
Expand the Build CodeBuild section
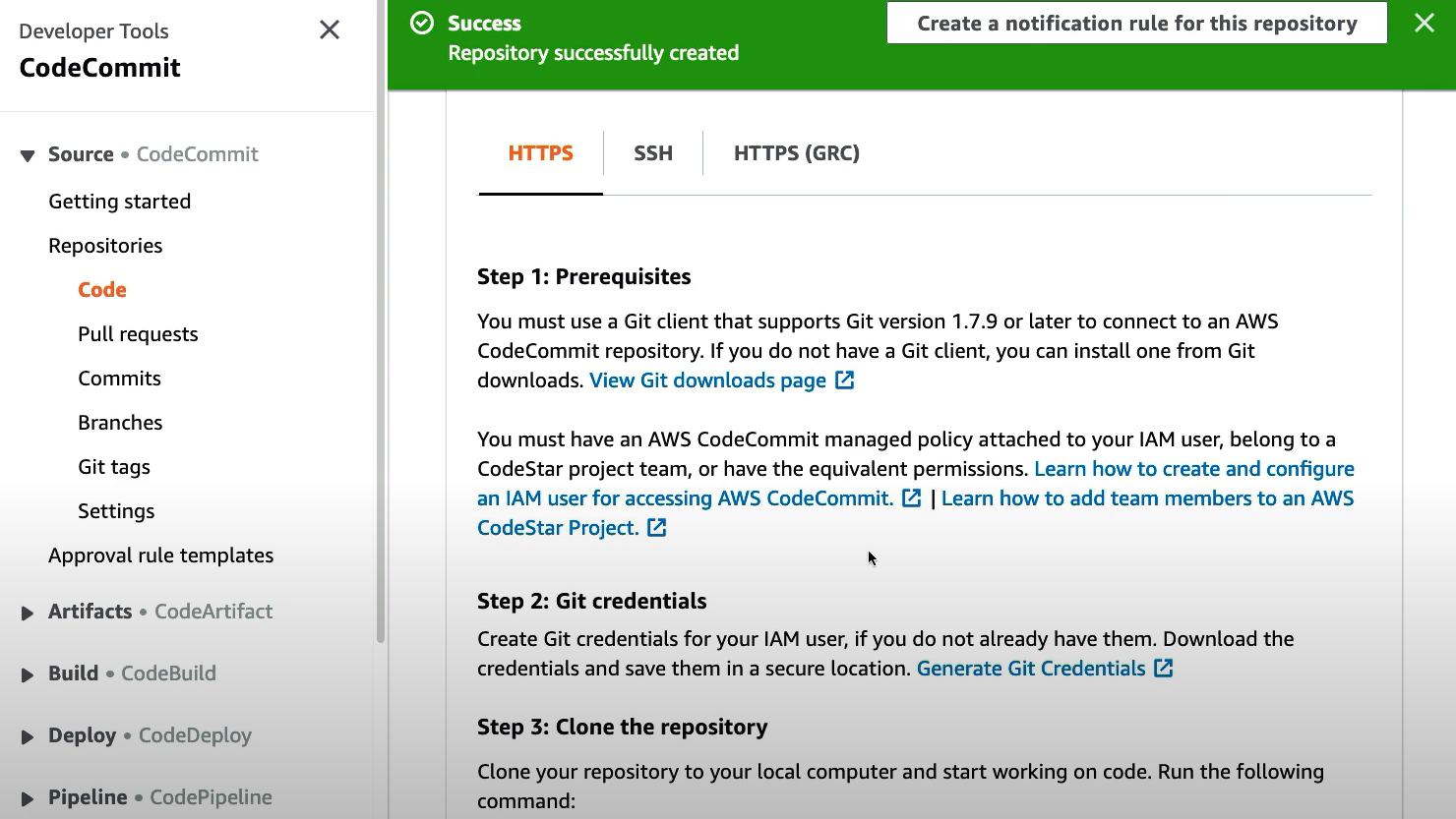point(28,674)
